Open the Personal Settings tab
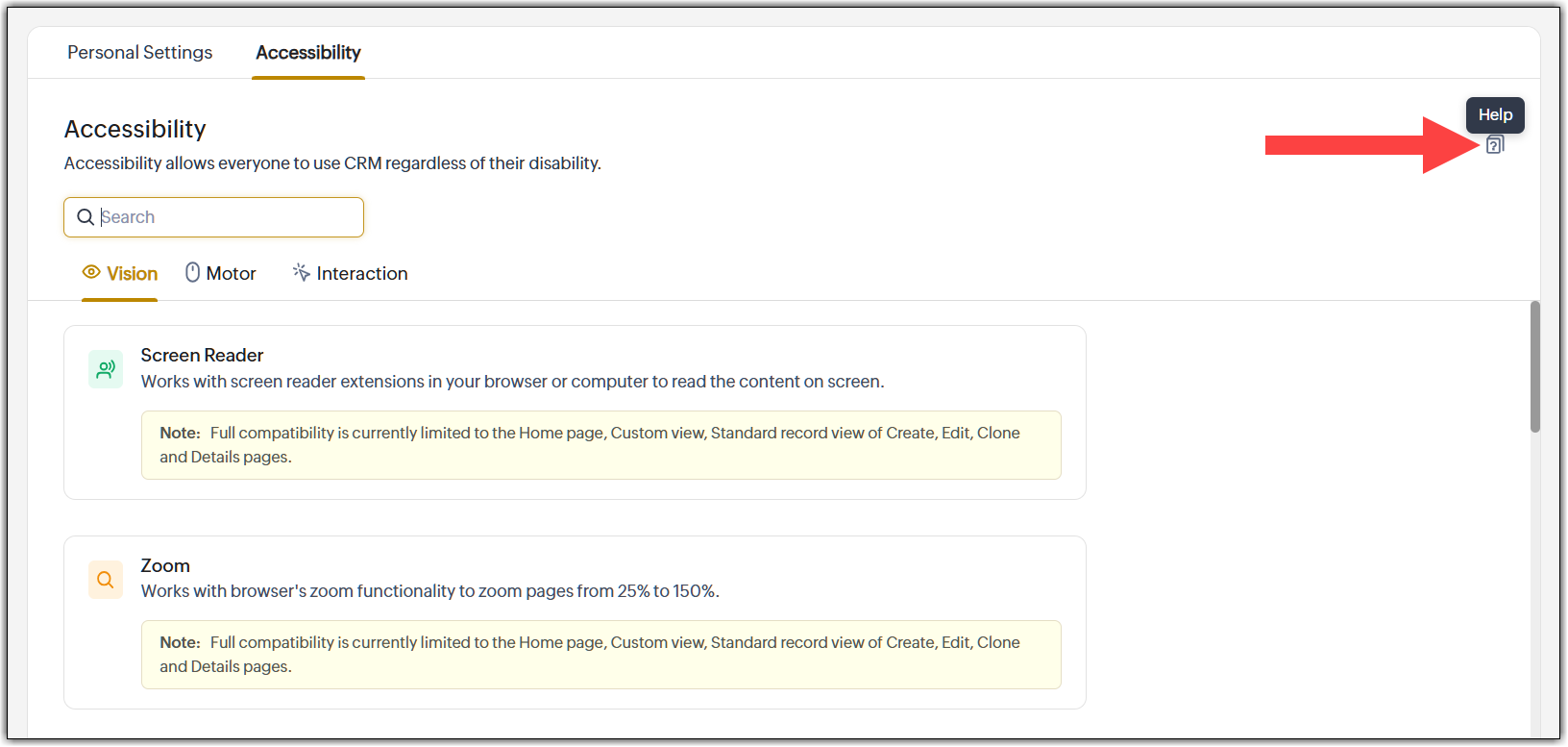 click(x=140, y=53)
